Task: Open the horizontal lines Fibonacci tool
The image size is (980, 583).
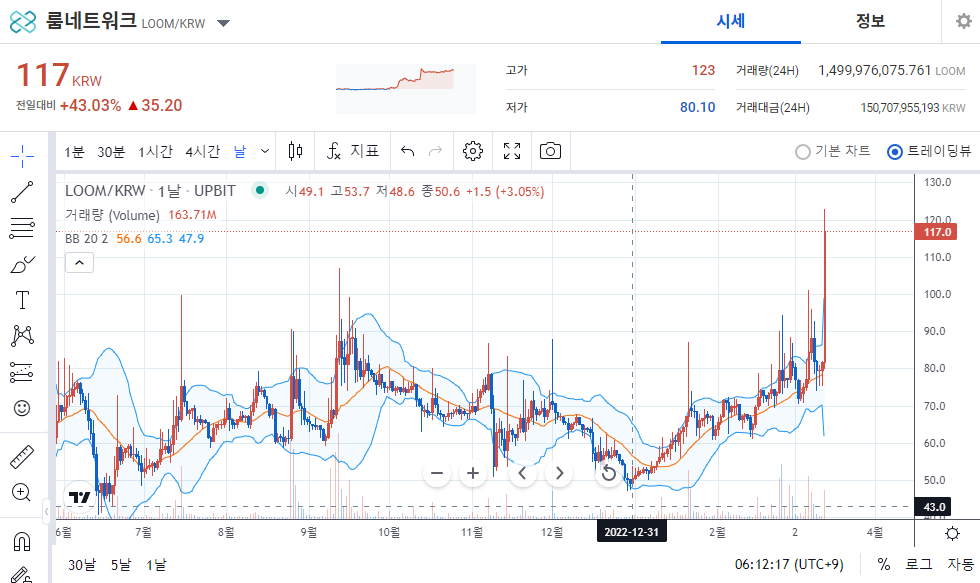Action: pyautogui.click(x=22, y=228)
